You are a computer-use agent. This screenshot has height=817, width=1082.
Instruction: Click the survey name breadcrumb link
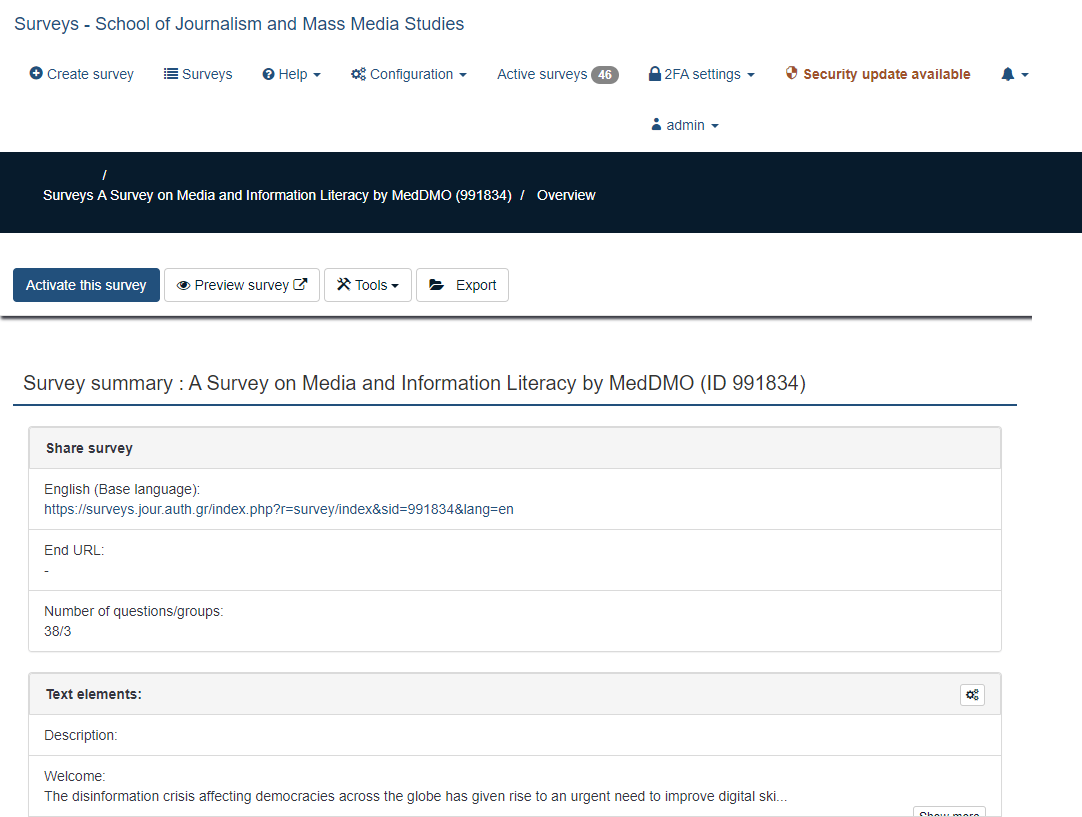tap(304, 195)
